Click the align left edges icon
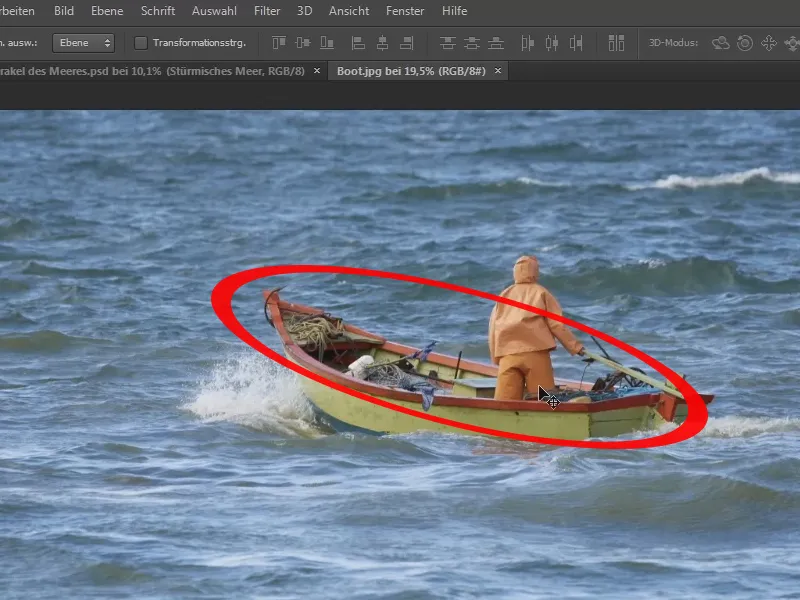The image size is (800, 600). click(x=358, y=43)
